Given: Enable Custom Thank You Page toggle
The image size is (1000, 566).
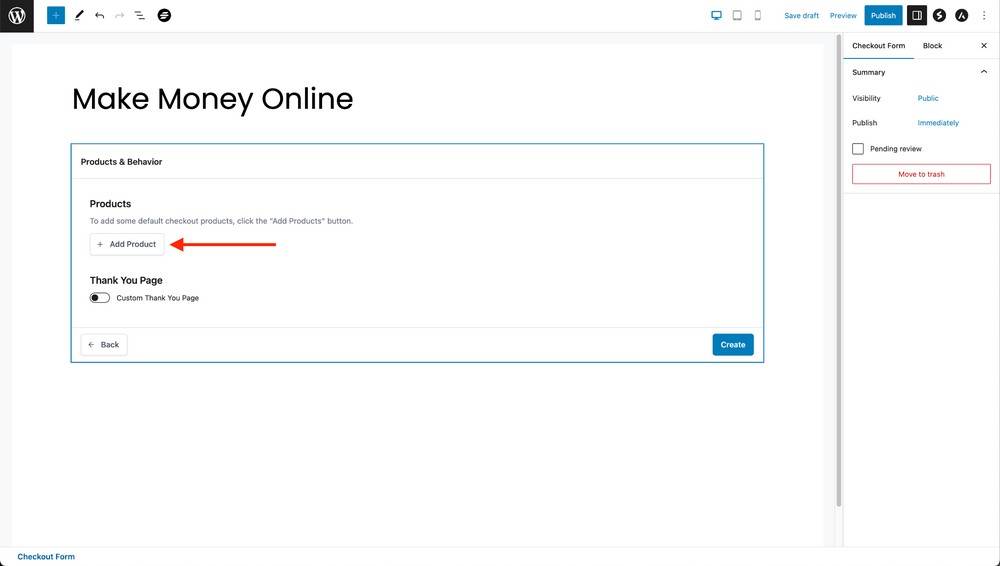Looking at the screenshot, I should point(100,298).
